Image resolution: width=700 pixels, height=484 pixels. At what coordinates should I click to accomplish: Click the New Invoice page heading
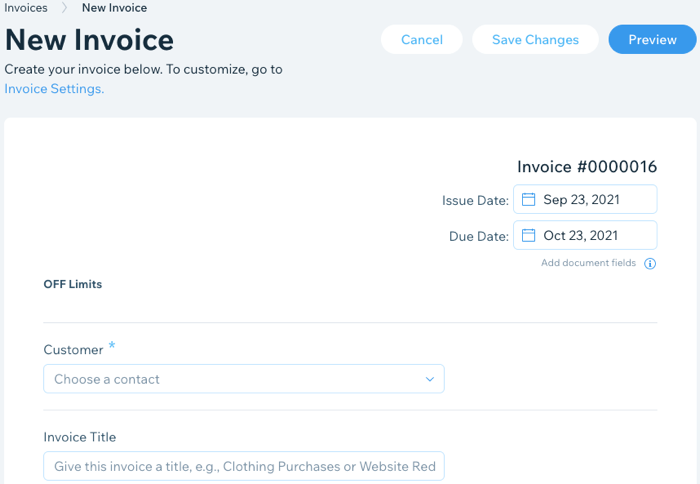click(90, 40)
